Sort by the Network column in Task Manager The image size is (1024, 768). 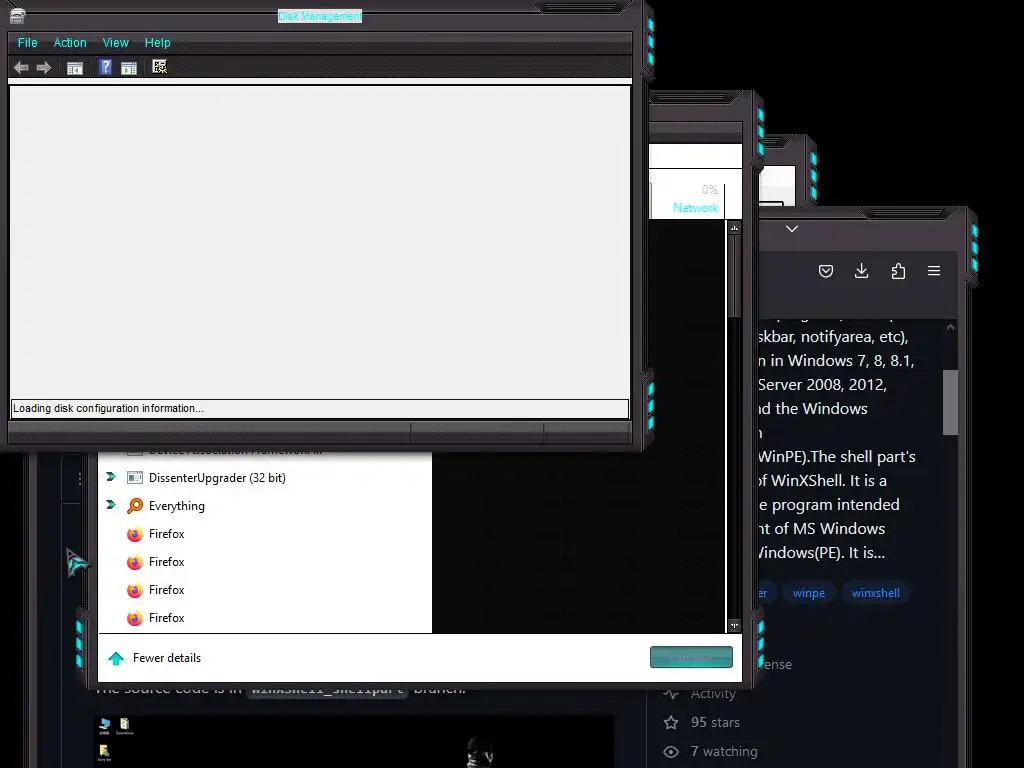click(x=696, y=208)
